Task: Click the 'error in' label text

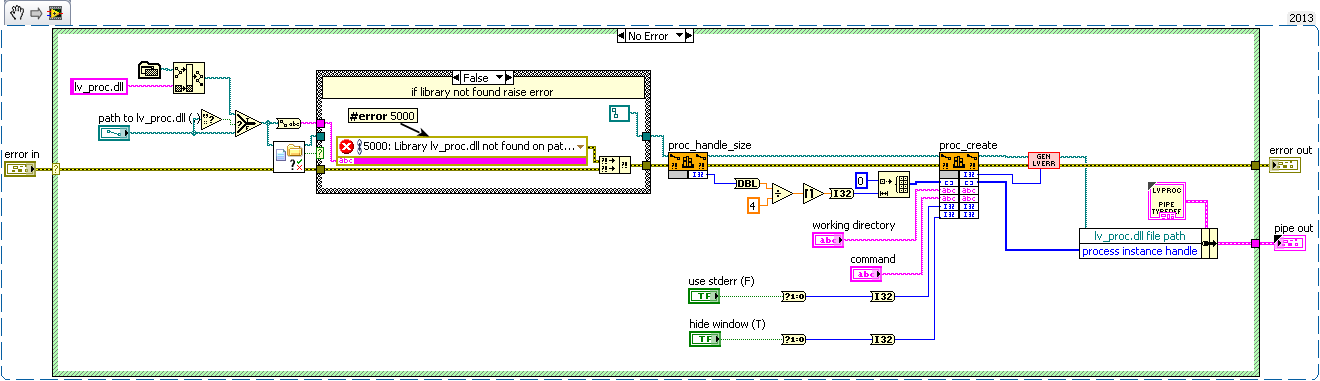Action: click(22, 154)
